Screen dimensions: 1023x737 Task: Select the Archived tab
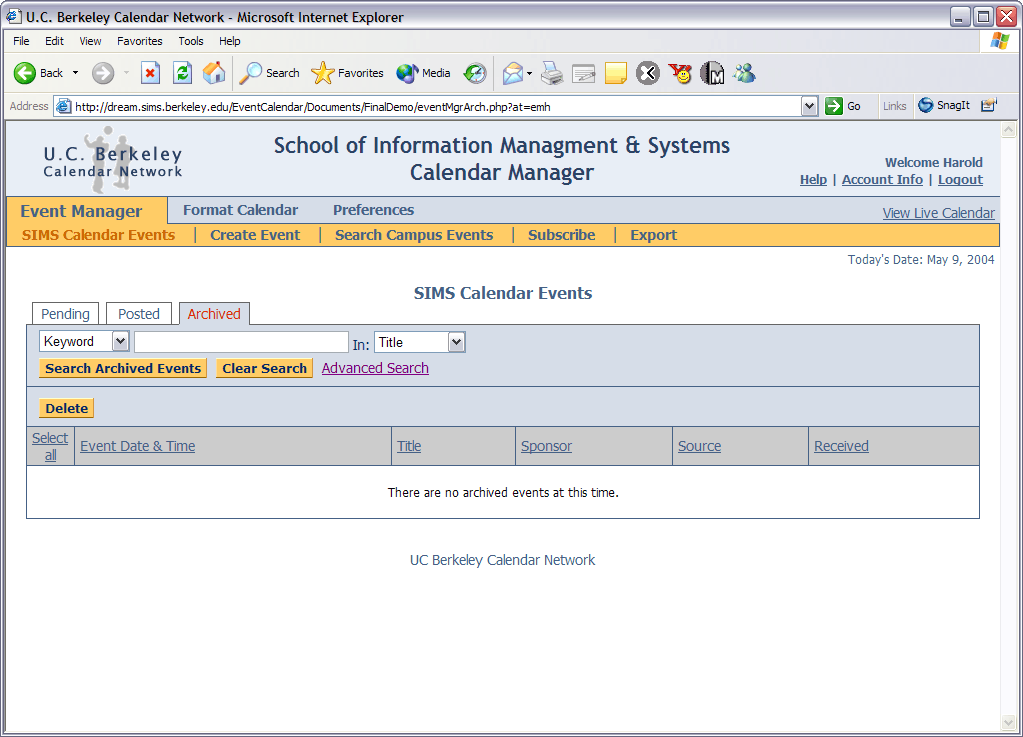214,314
